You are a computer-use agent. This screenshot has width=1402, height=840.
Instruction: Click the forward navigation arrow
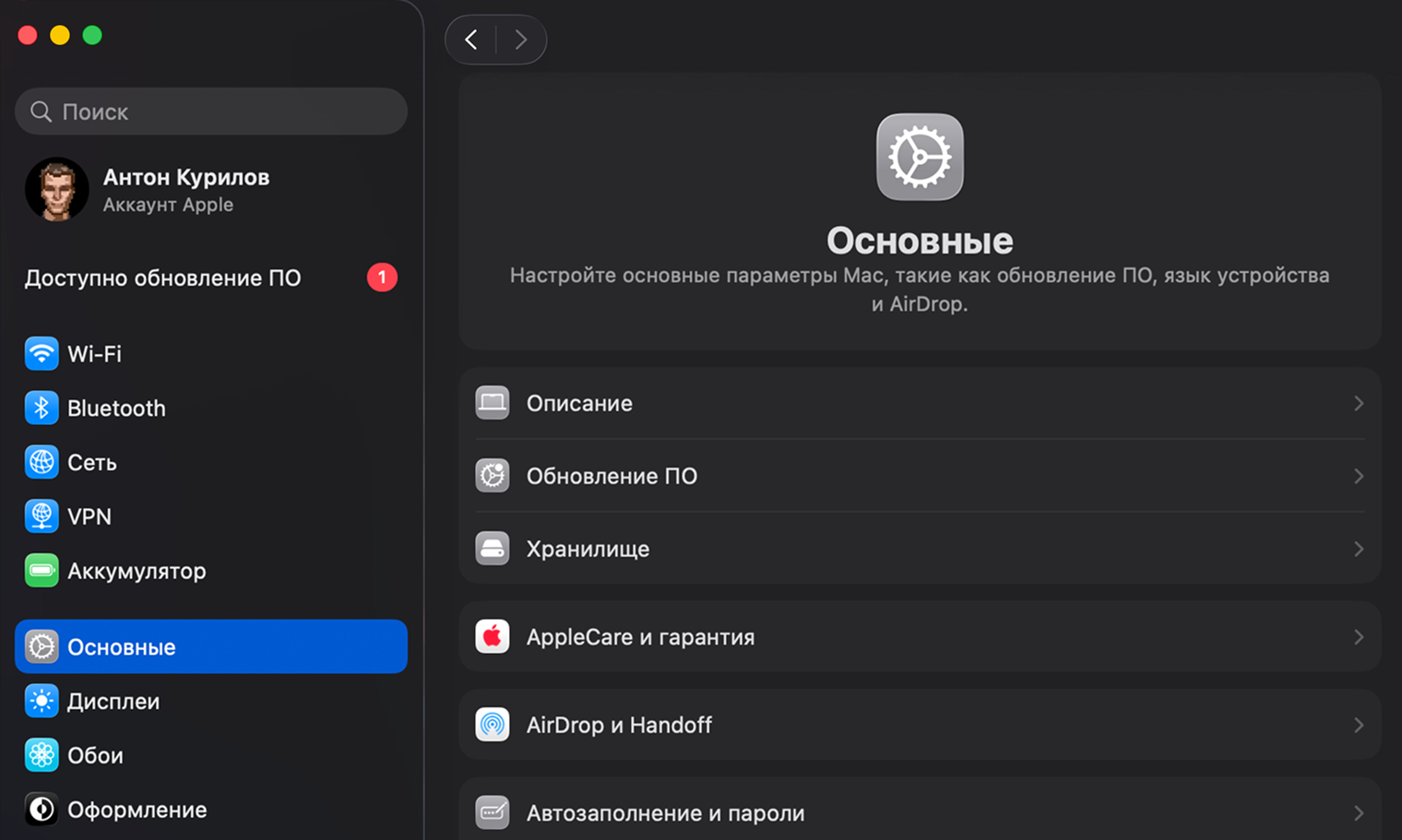(521, 40)
